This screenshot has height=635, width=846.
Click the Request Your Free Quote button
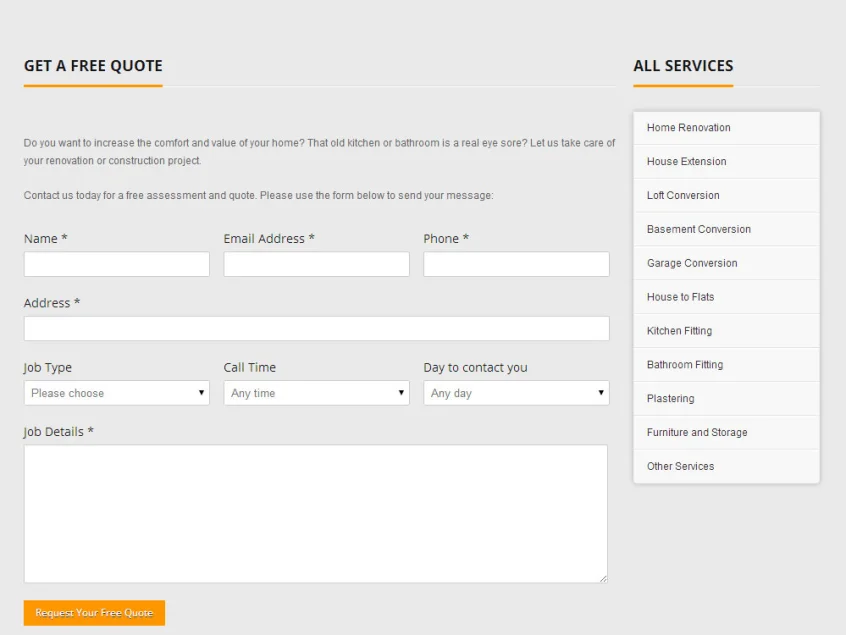click(94, 613)
